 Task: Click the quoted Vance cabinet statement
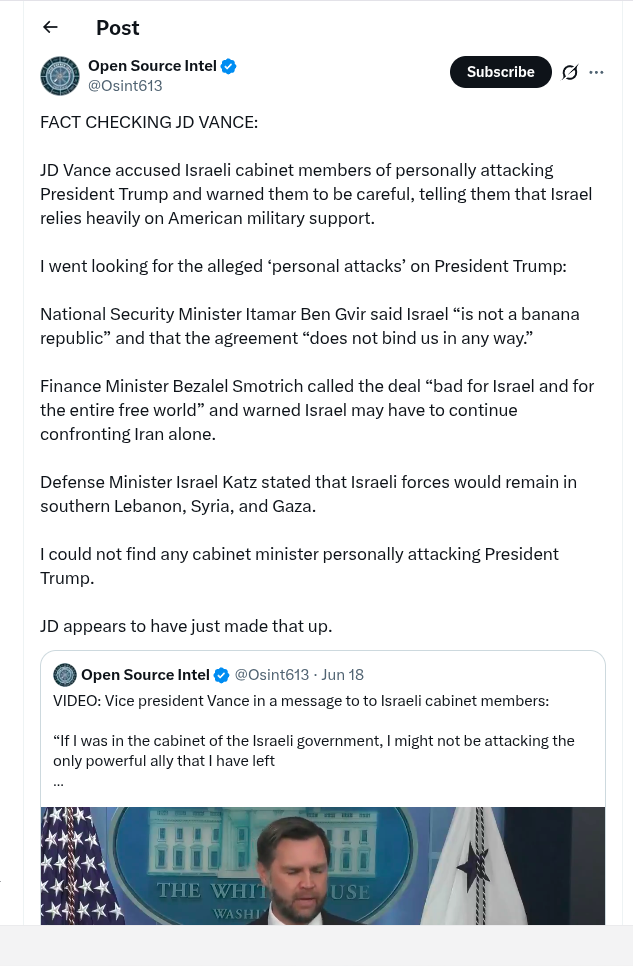point(314,750)
